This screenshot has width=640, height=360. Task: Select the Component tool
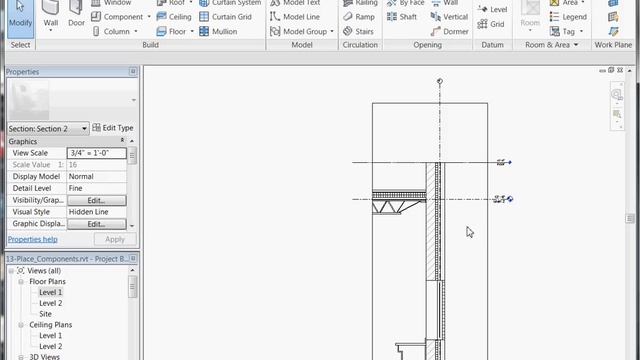coord(118,17)
